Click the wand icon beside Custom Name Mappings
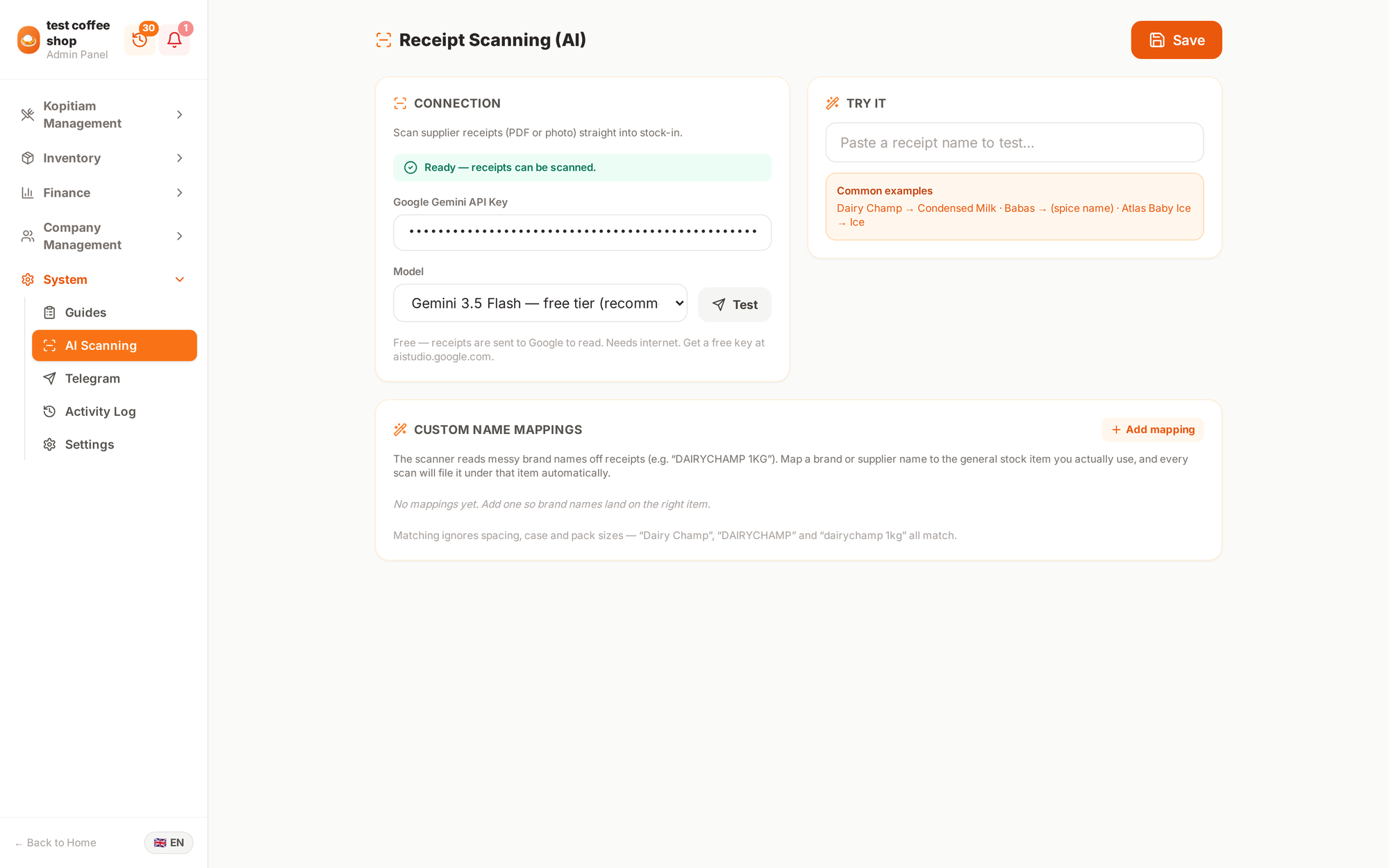Screen dimensions: 1389x868 [400, 429]
